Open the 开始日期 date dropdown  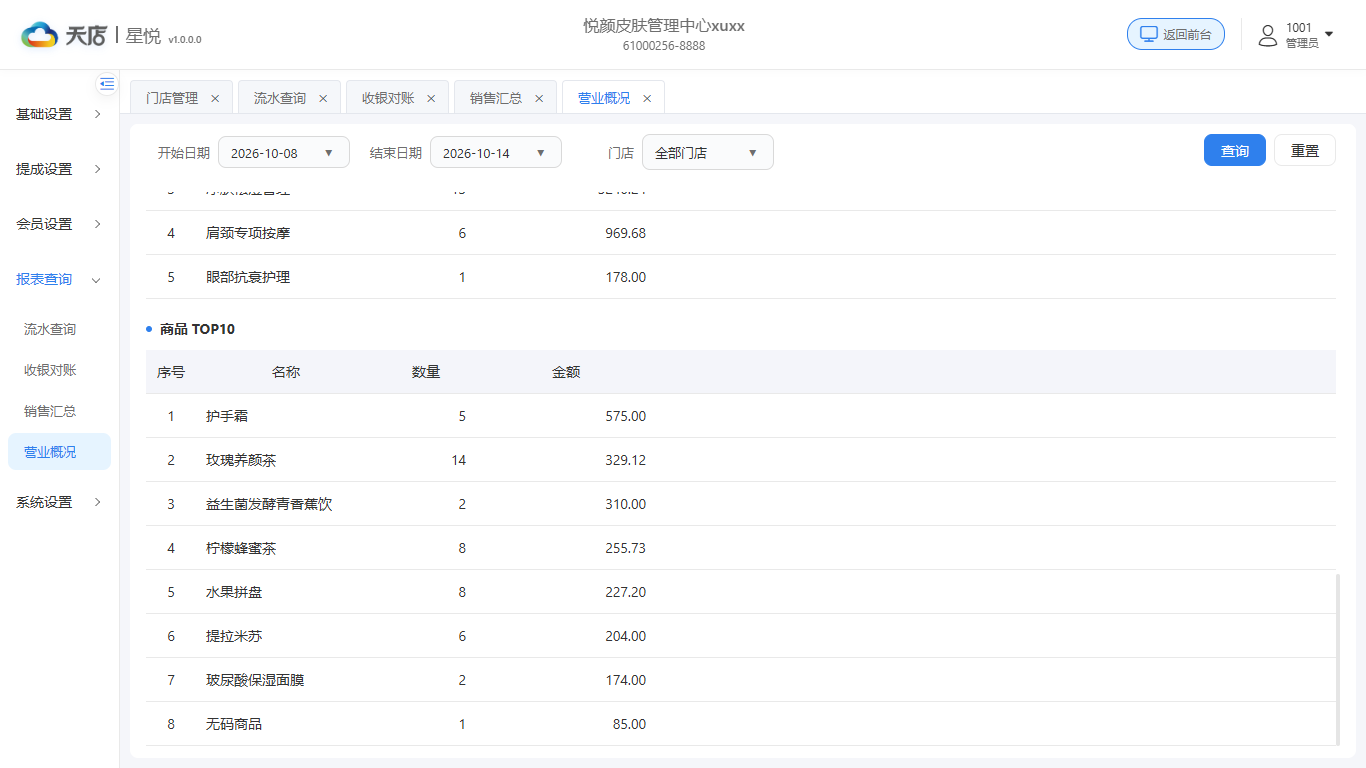pyautogui.click(x=284, y=153)
